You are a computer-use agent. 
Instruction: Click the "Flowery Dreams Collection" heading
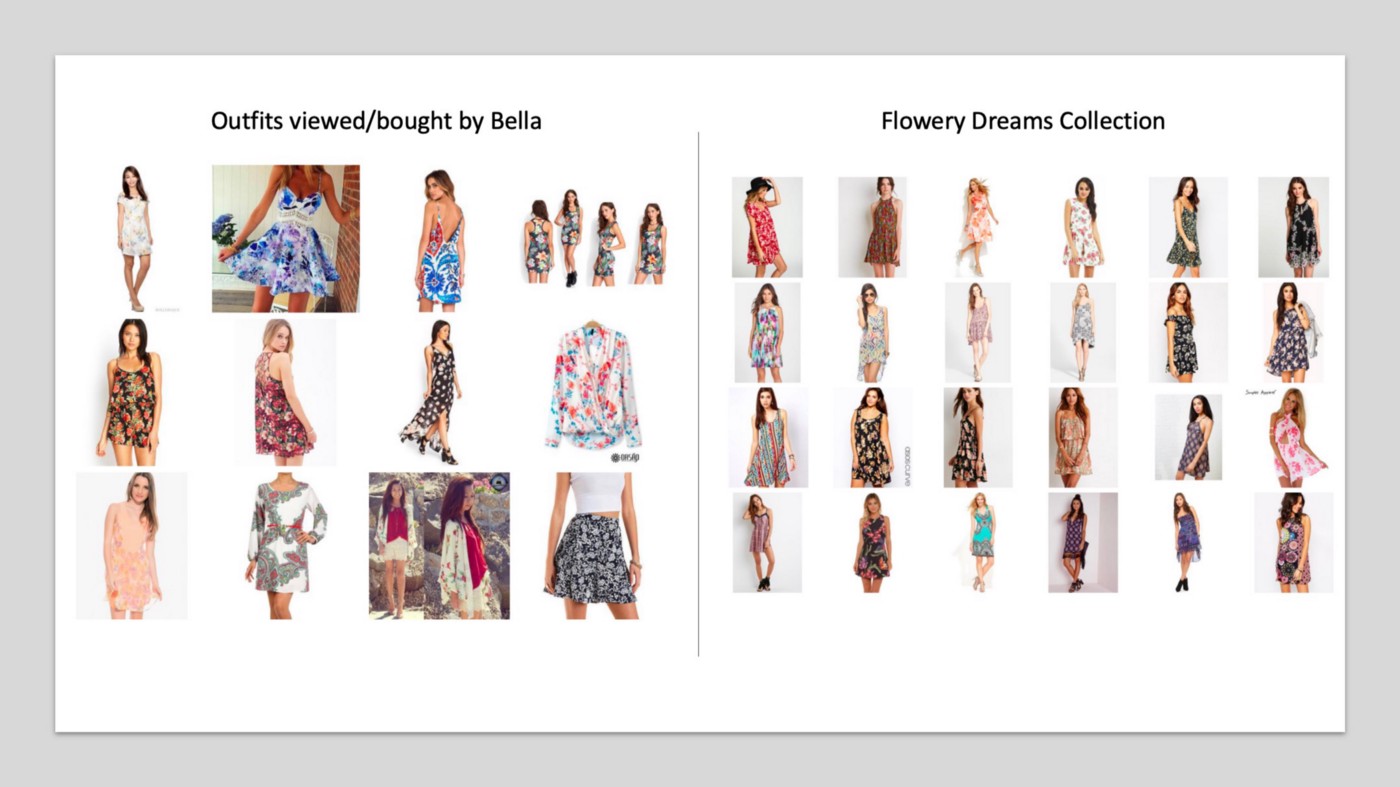point(1022,121)
